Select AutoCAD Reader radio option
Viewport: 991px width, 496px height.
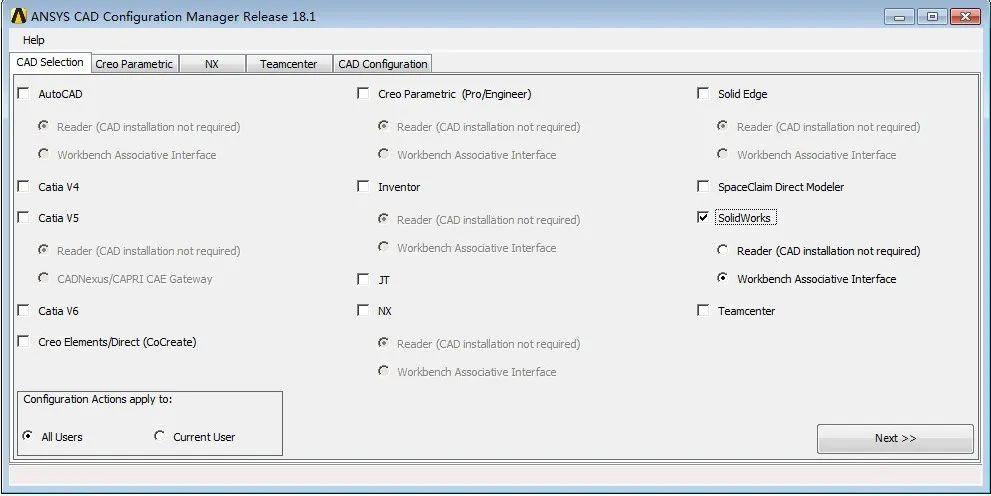click(43, 126)
